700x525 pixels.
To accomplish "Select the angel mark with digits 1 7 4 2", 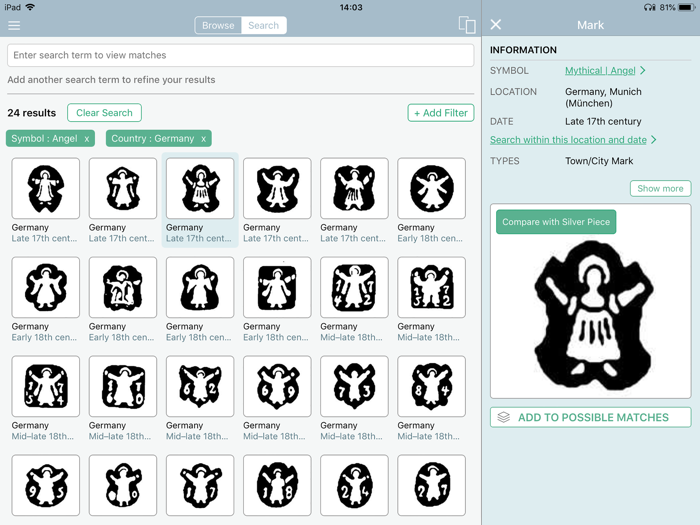I will 354,288.
